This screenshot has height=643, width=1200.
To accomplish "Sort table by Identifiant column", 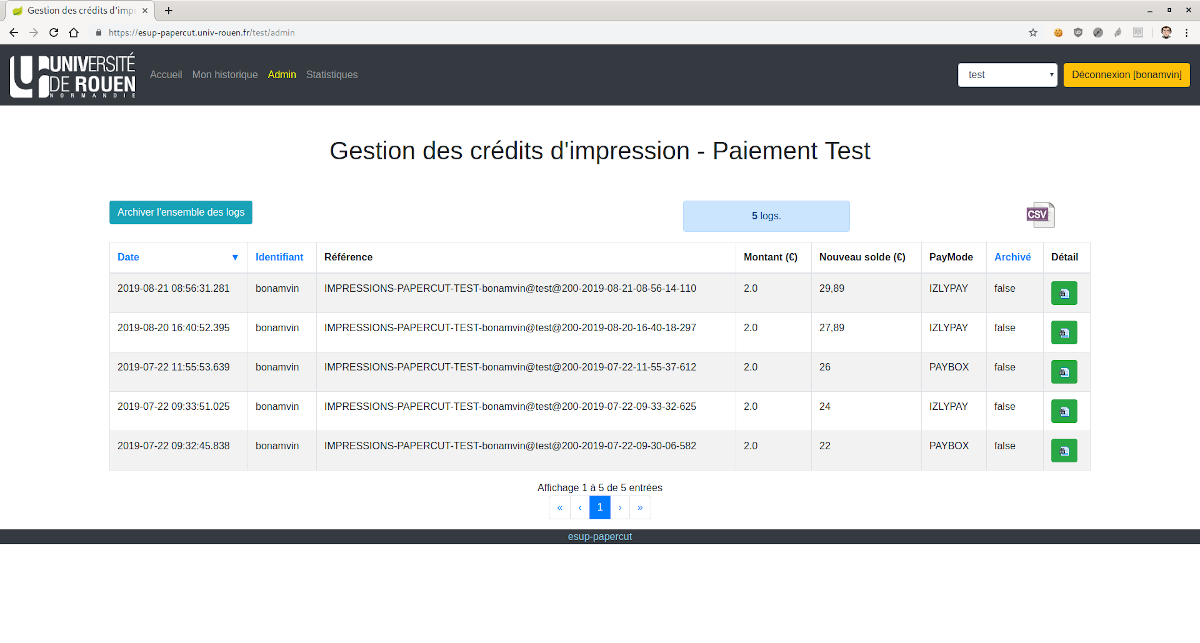I will click(x=279, y=257).
